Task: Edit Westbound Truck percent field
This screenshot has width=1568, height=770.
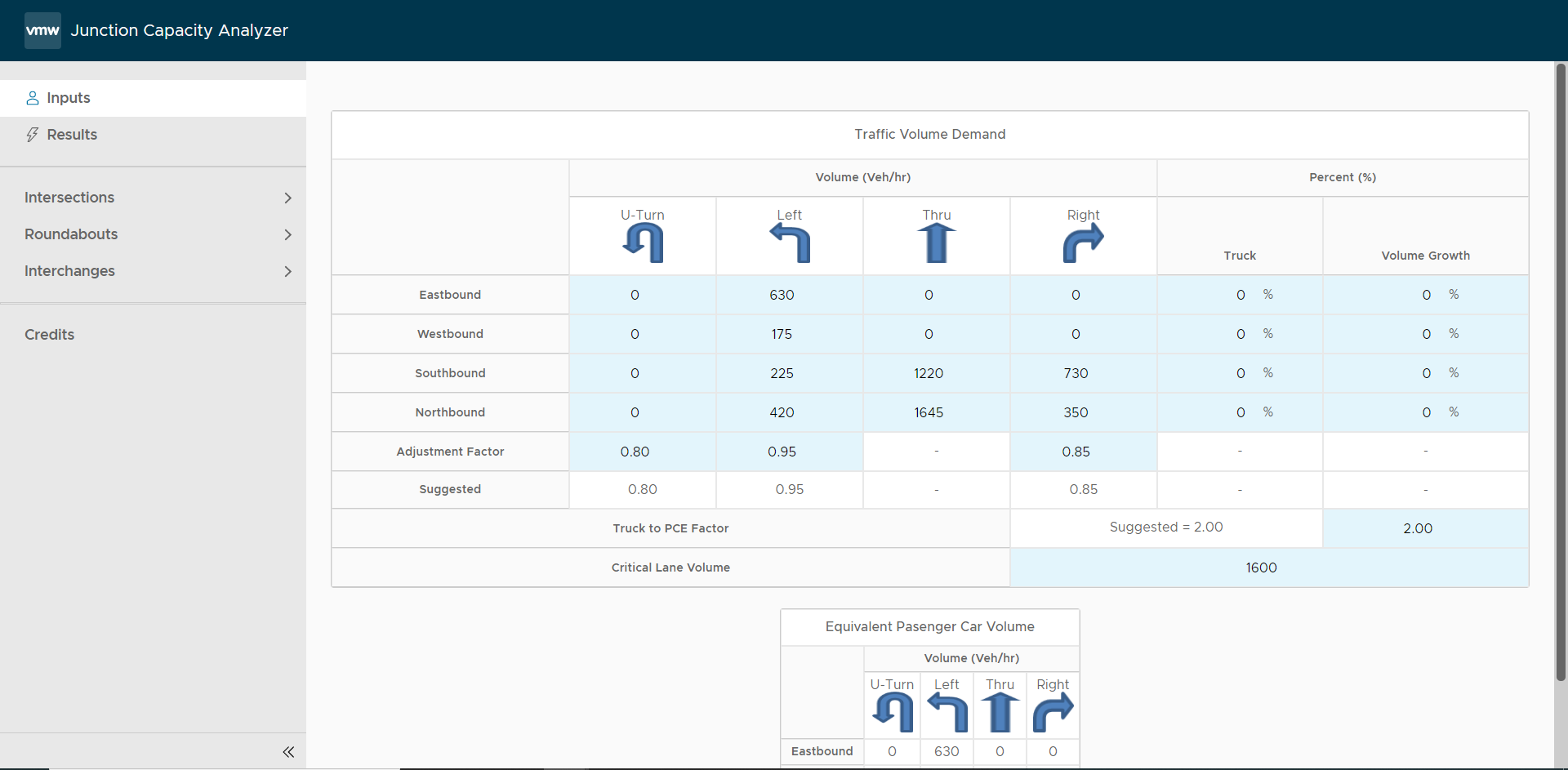Action: coord(1241,334)
